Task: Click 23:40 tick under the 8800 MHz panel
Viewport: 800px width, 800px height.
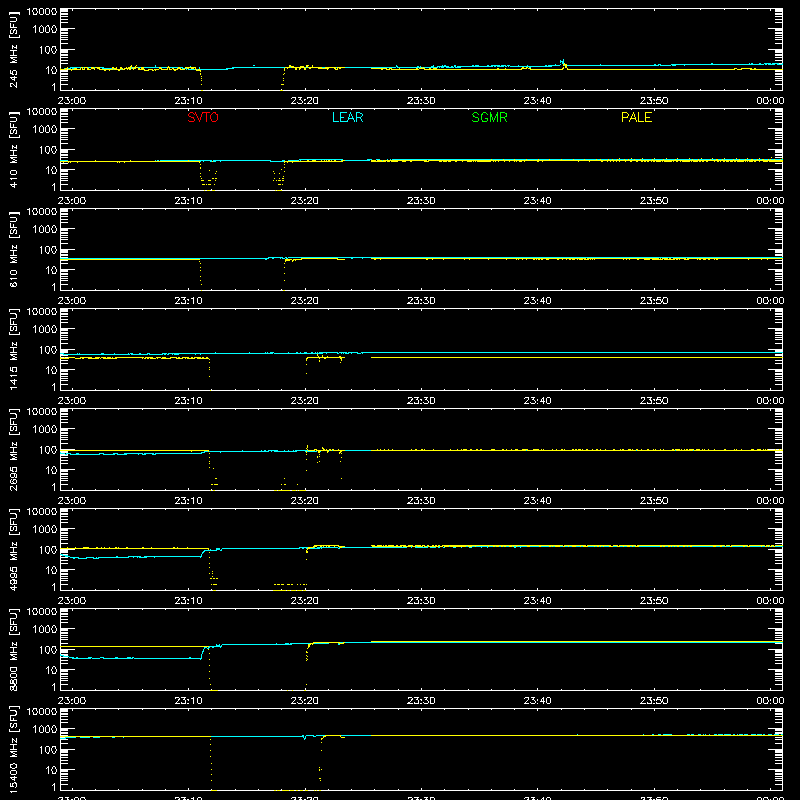Action: (537, 701)
